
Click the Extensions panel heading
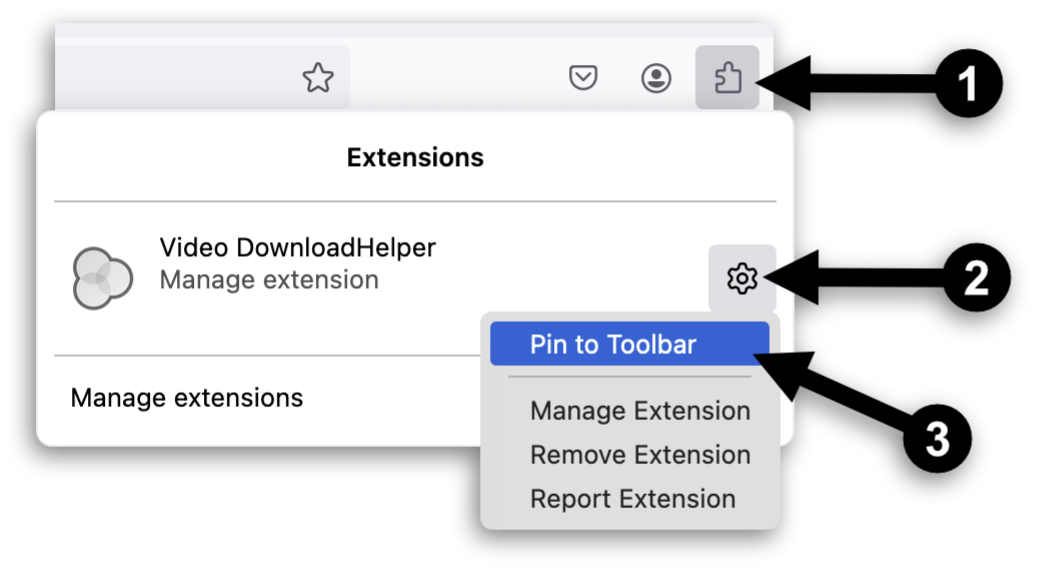coord(415,157)
